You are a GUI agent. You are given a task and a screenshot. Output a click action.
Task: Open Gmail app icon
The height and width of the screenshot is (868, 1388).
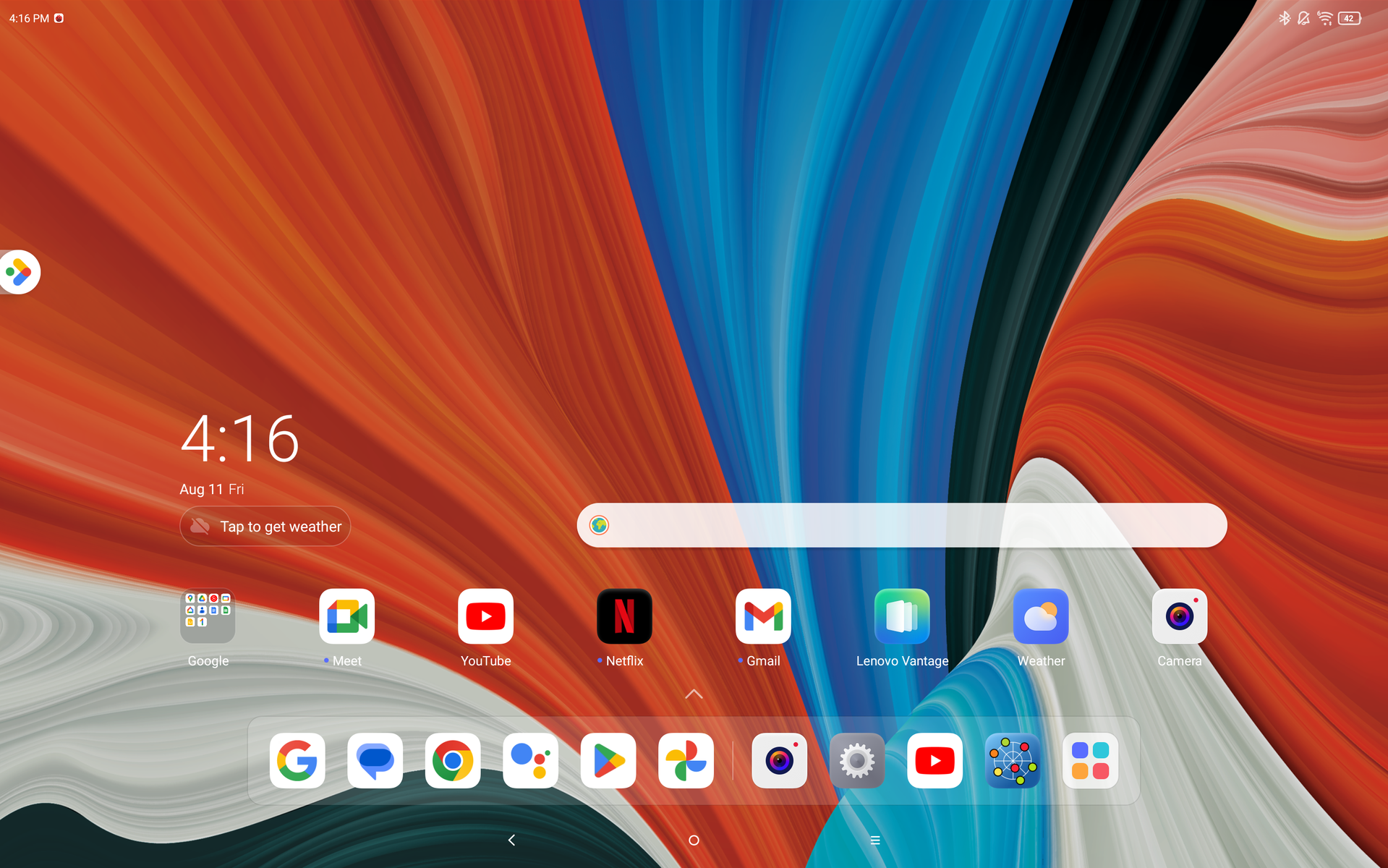tap(763, 617)
